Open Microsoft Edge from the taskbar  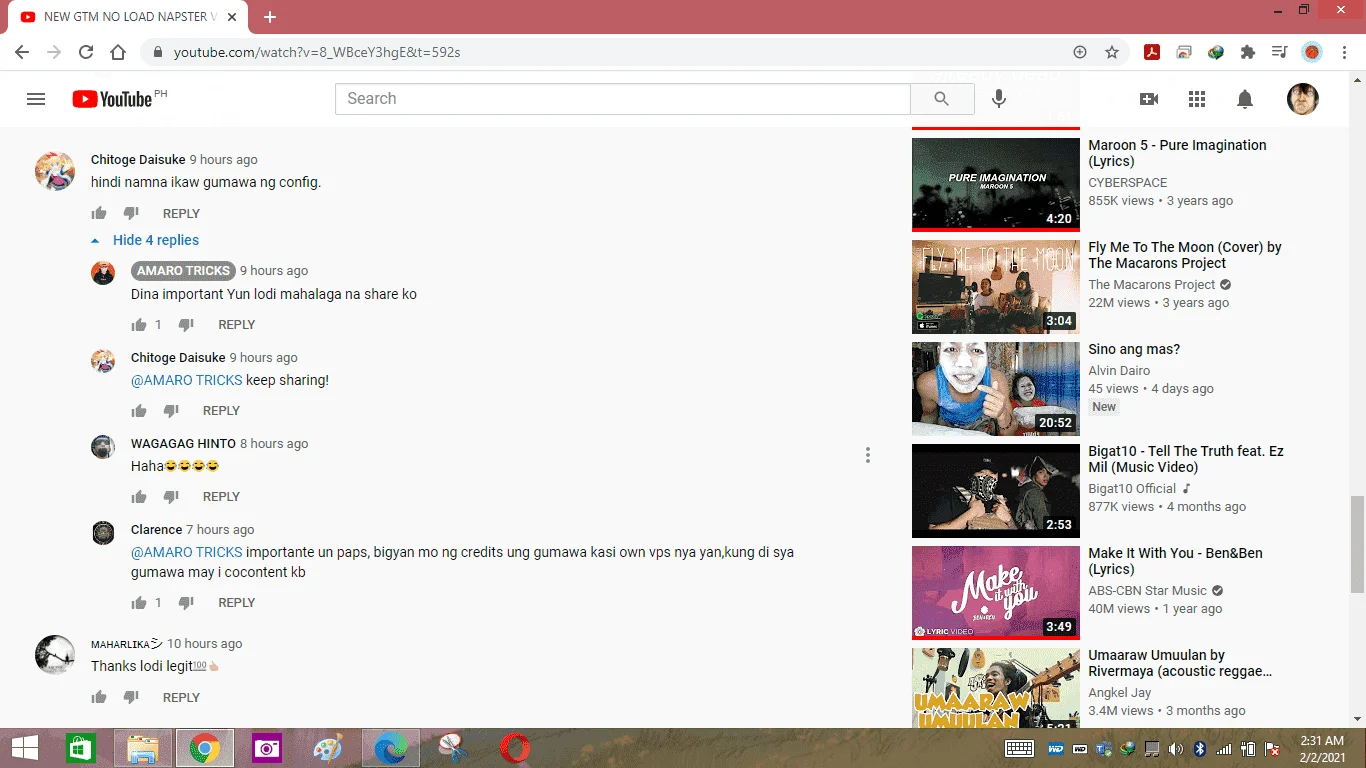point(390,748)
